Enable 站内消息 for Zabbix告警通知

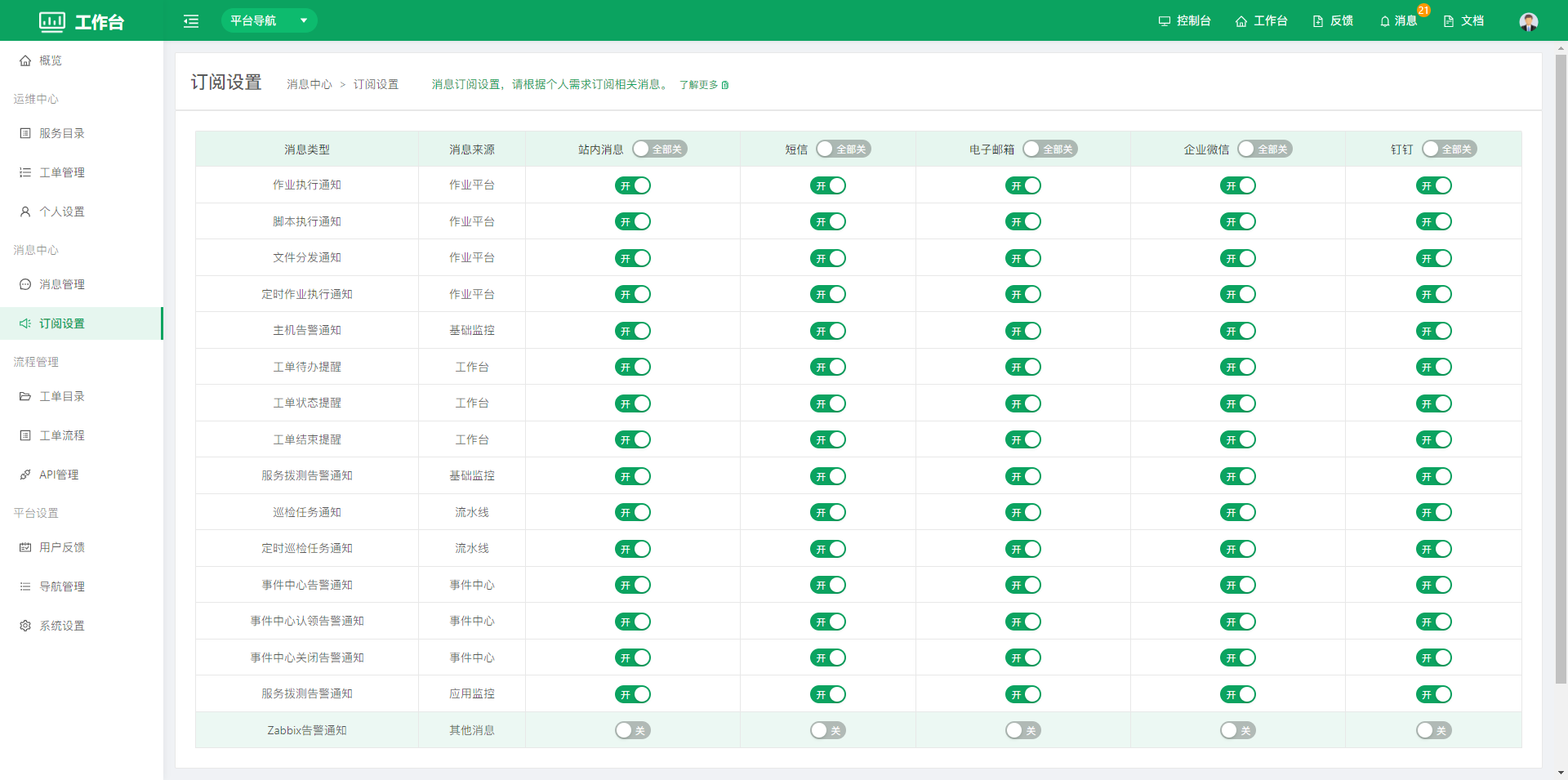[x=633, y=730]
